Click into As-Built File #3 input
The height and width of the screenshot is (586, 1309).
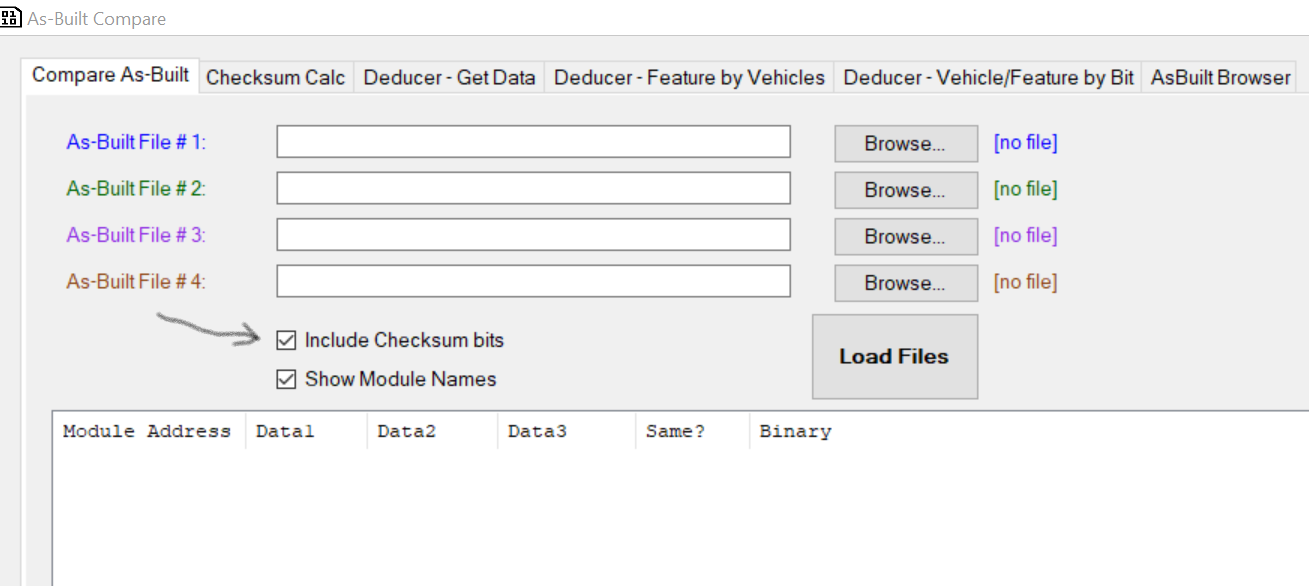coord(533,235)
